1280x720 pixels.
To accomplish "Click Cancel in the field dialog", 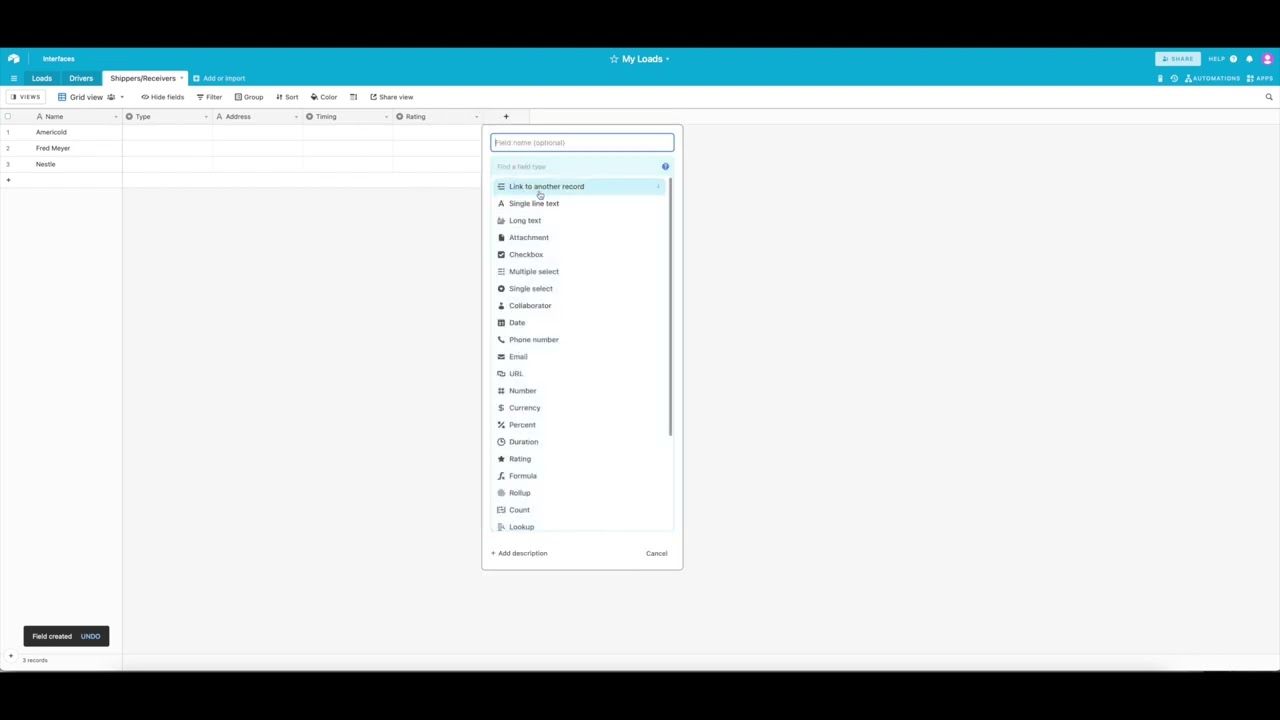I will [656, 553].
